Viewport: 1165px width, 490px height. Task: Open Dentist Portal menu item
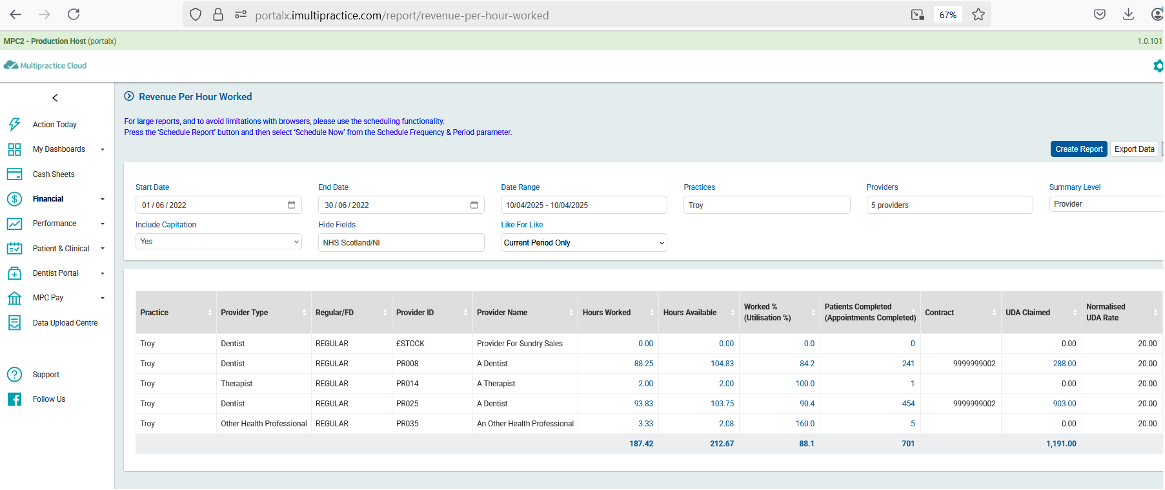tap(56, 273)
